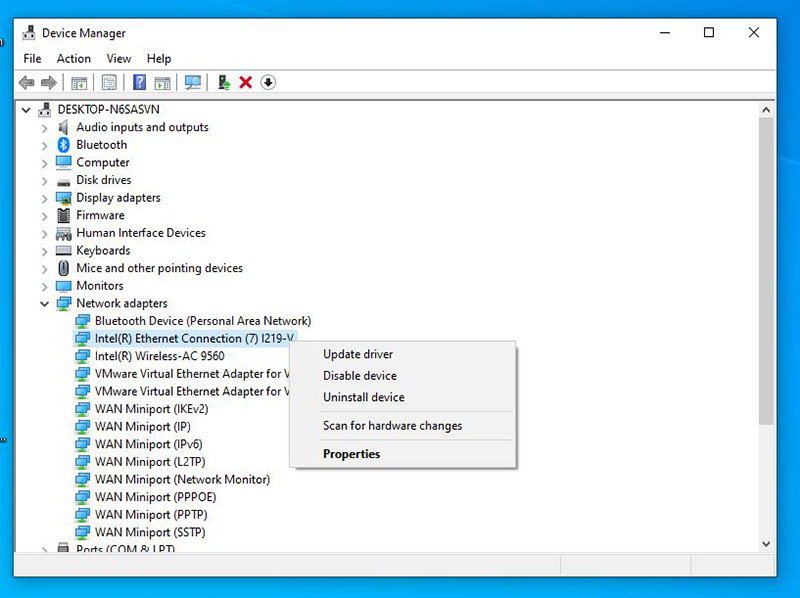Collapse the DESKTOP-N6SASVN root node

point(26,110)
